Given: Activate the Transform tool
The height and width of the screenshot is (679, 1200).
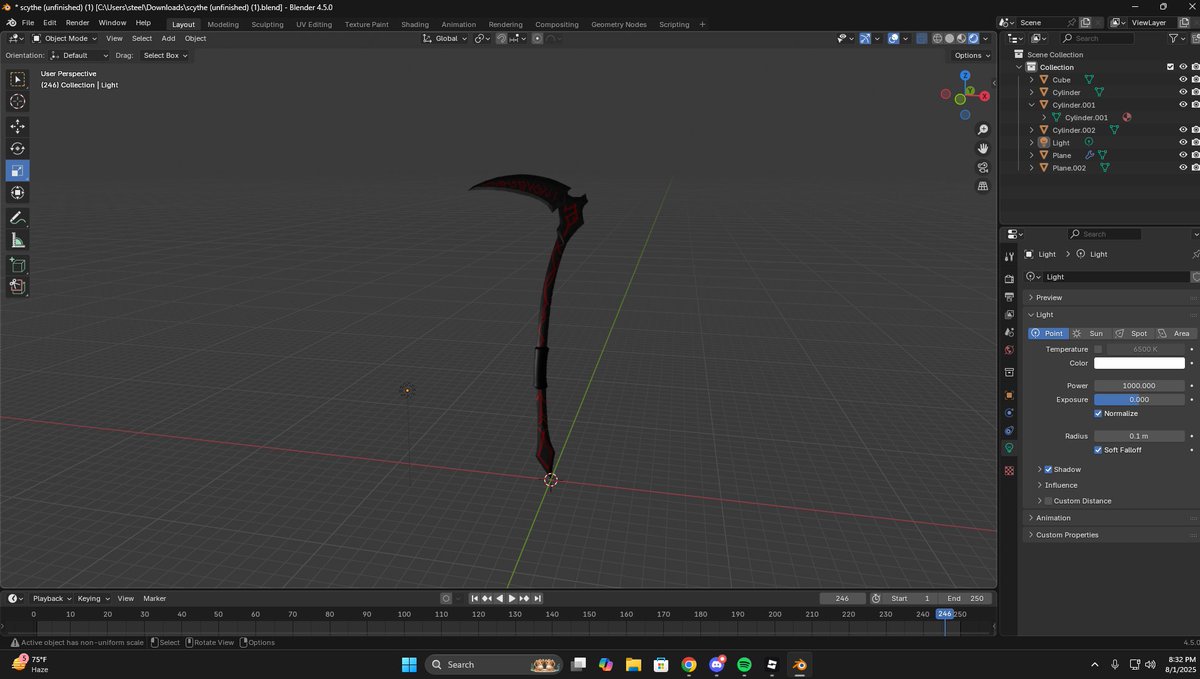Looking at the screenshot, I should coord(18,192).
